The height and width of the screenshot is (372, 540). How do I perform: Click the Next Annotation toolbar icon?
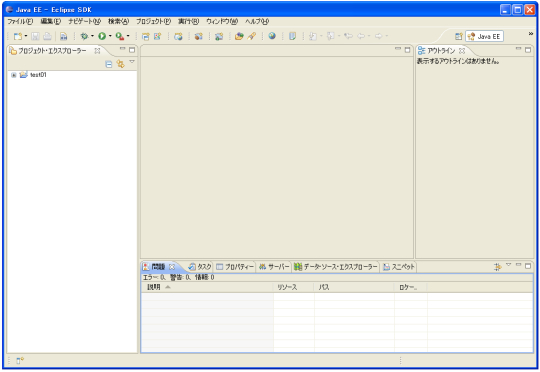[x=313, y=36]
